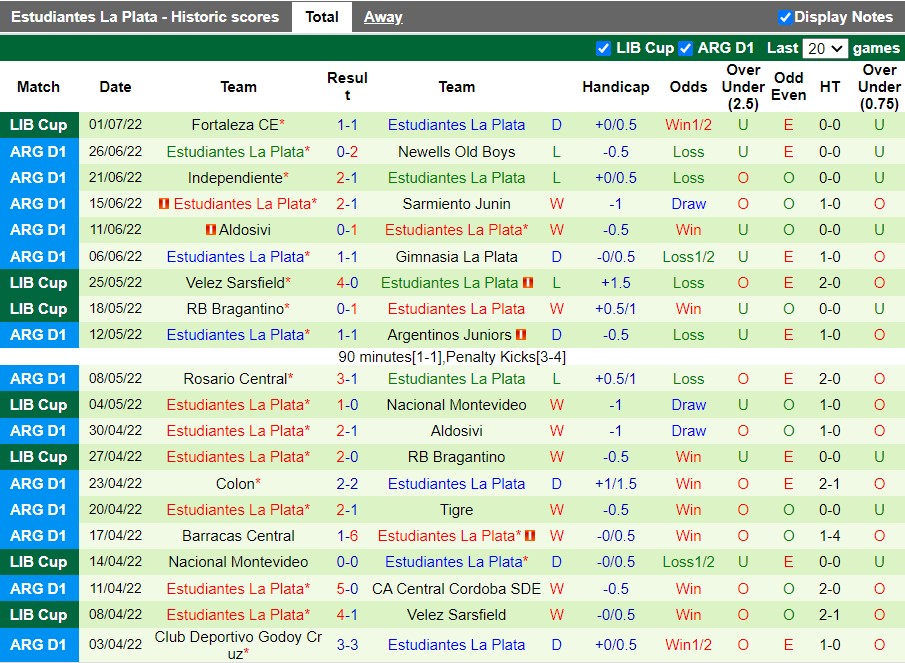This screenshot has height=663, width=905.
Task: Switch to the Total tab
Action: click(321, 17)
